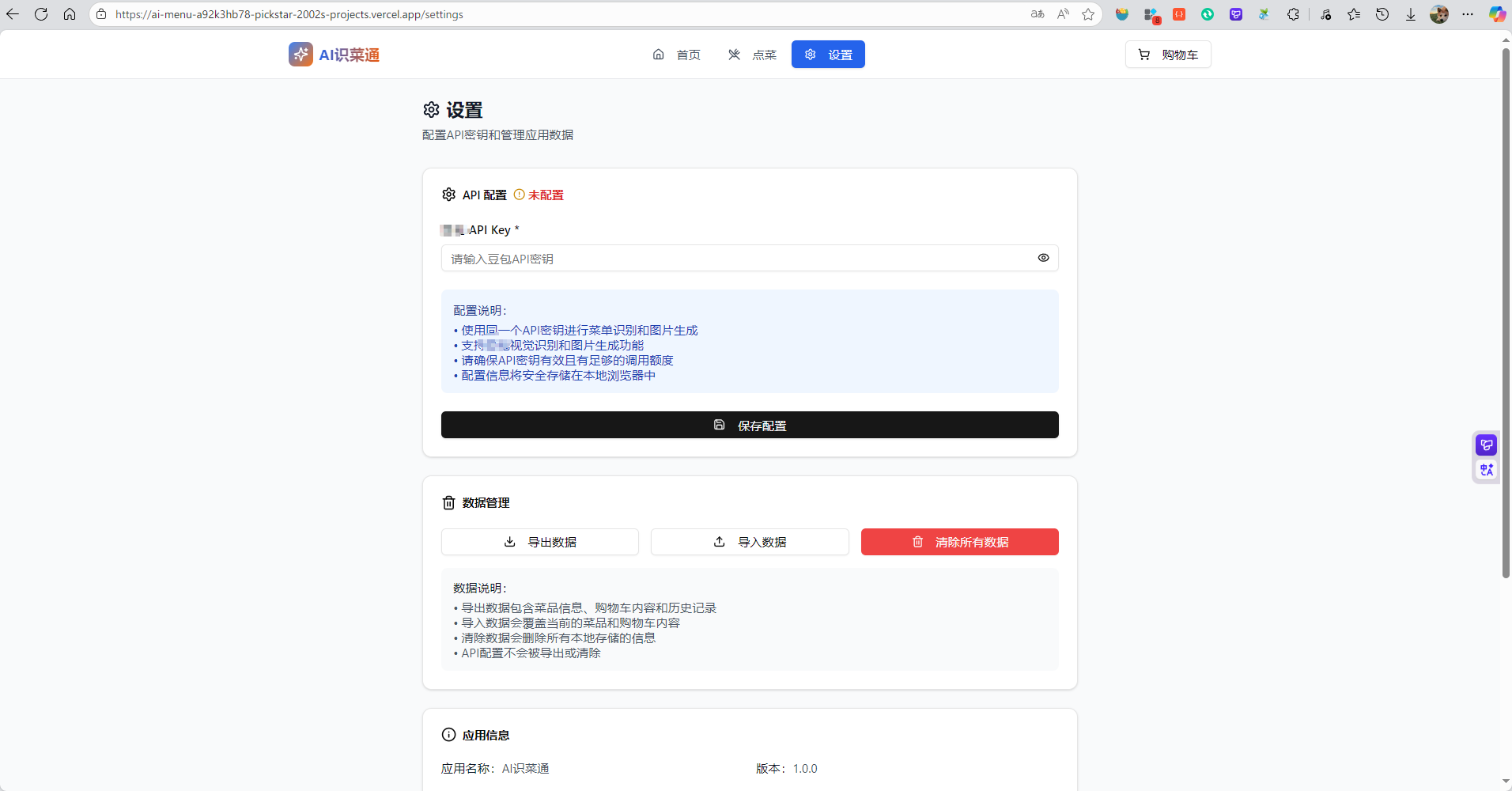Viewport: 1512px width, 791px height.
Task: Open the 首页 home tab
Action: coord(677,55)
